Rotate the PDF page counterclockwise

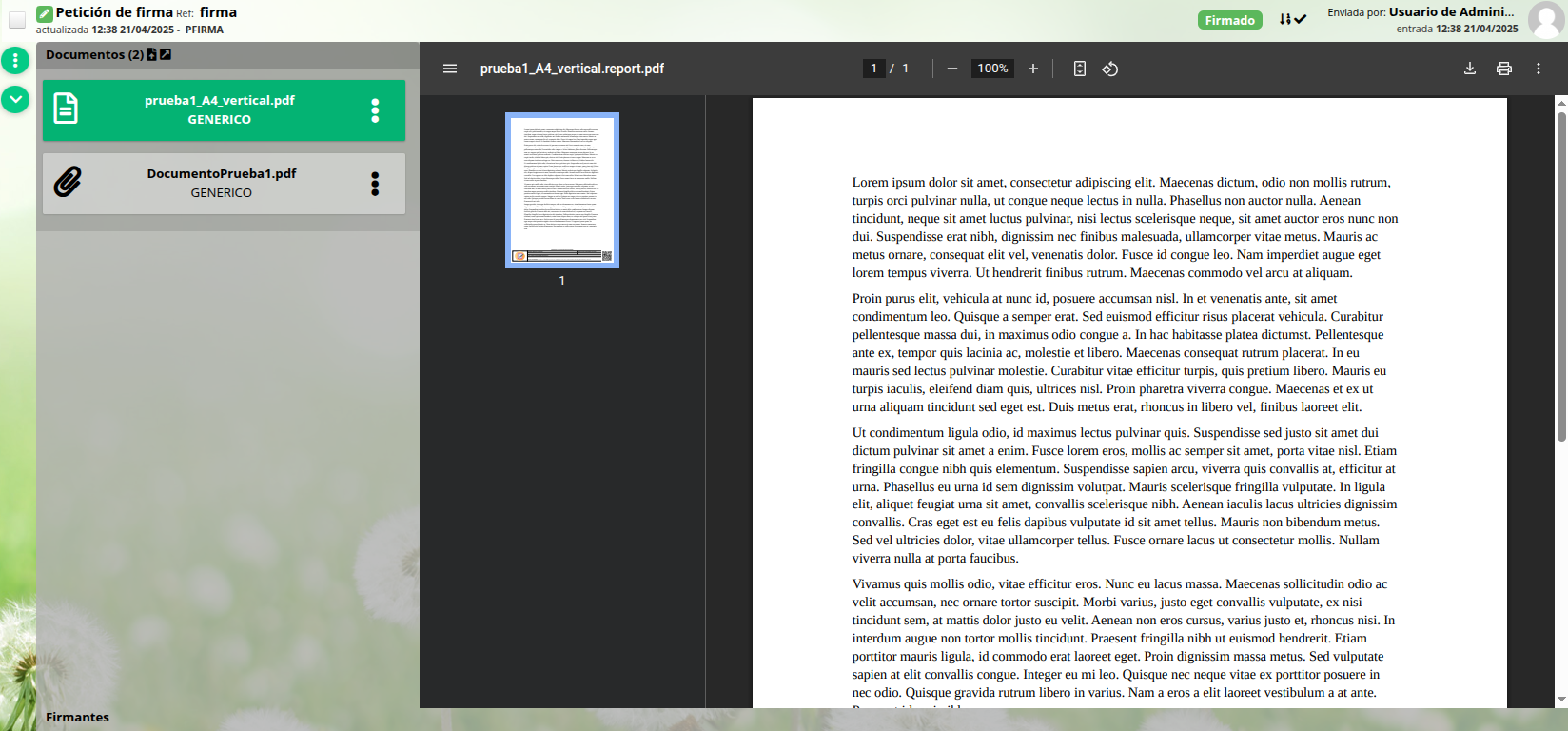click(1109, 69)
